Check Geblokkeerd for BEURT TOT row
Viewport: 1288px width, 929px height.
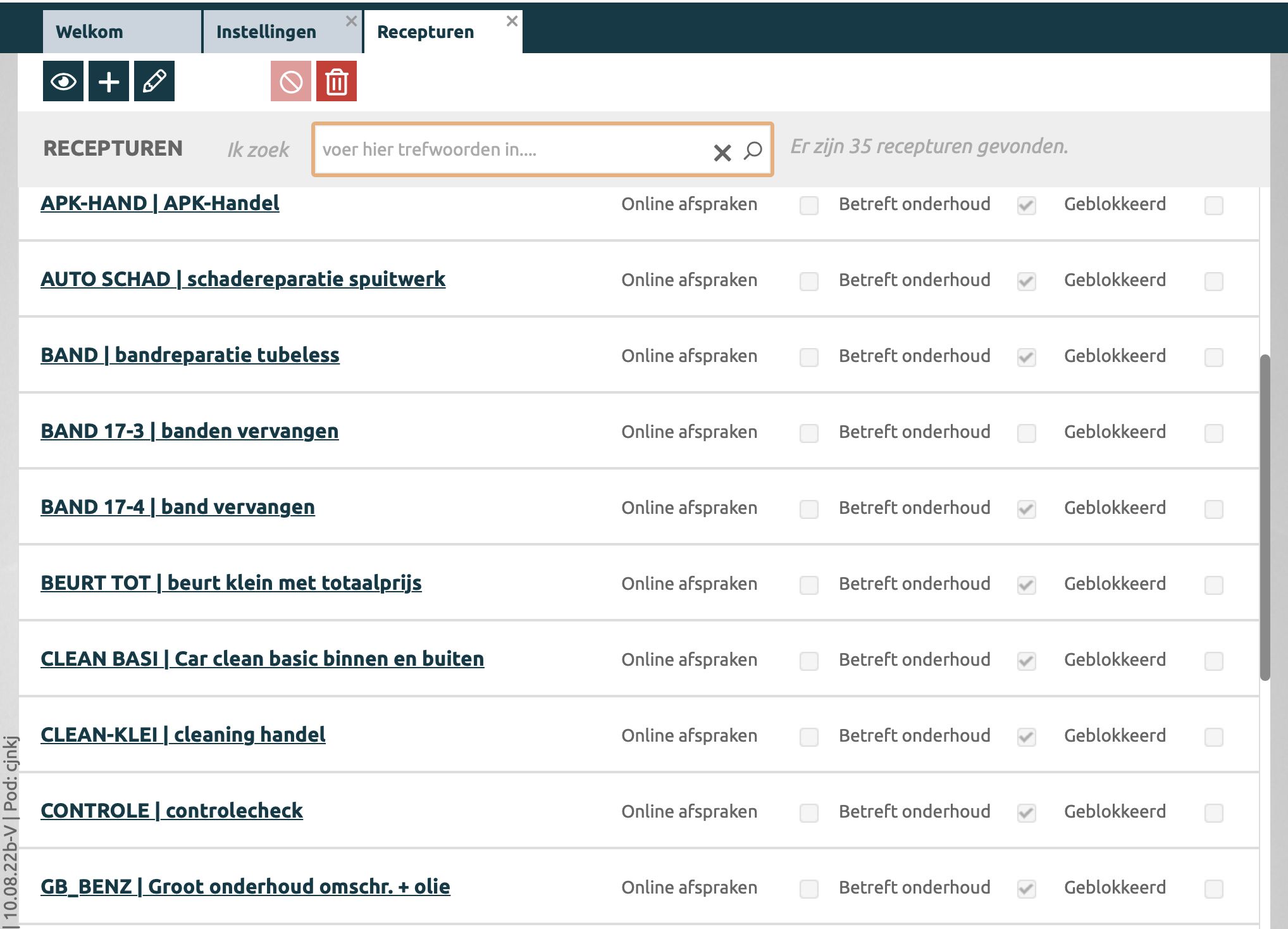click(x=1213, y=585)
